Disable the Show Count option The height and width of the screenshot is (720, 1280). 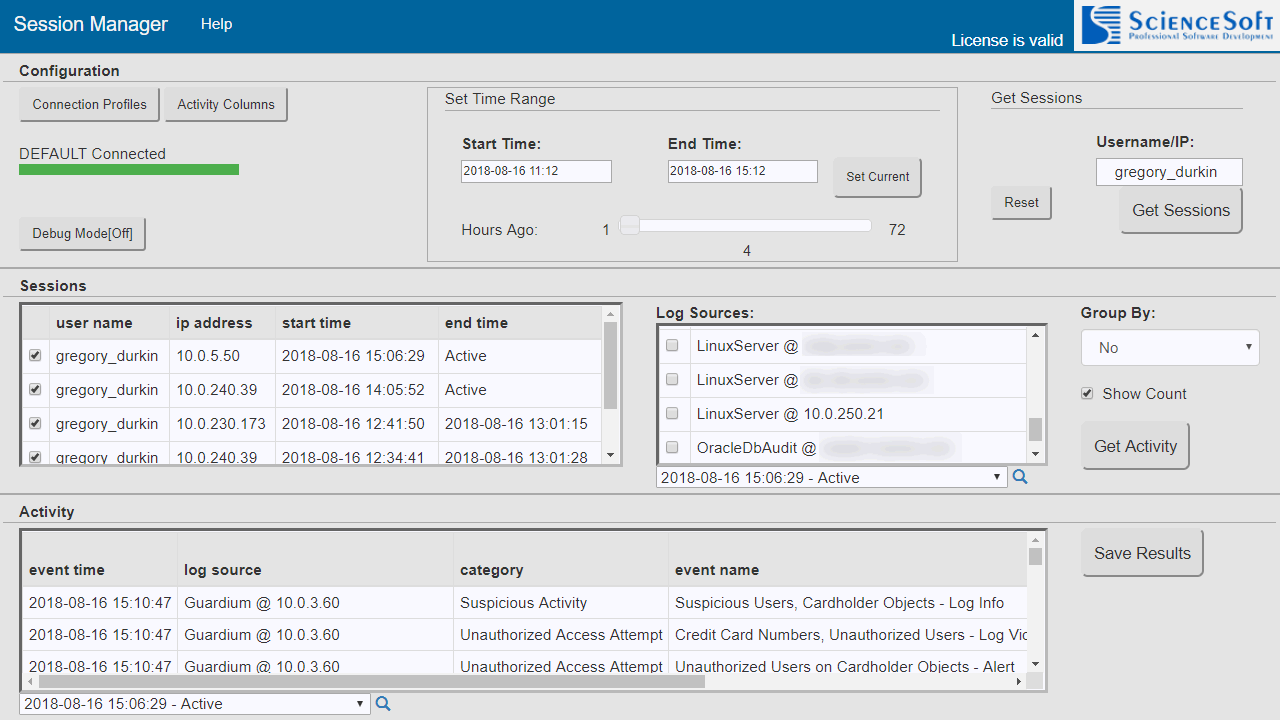[1087, 393]
